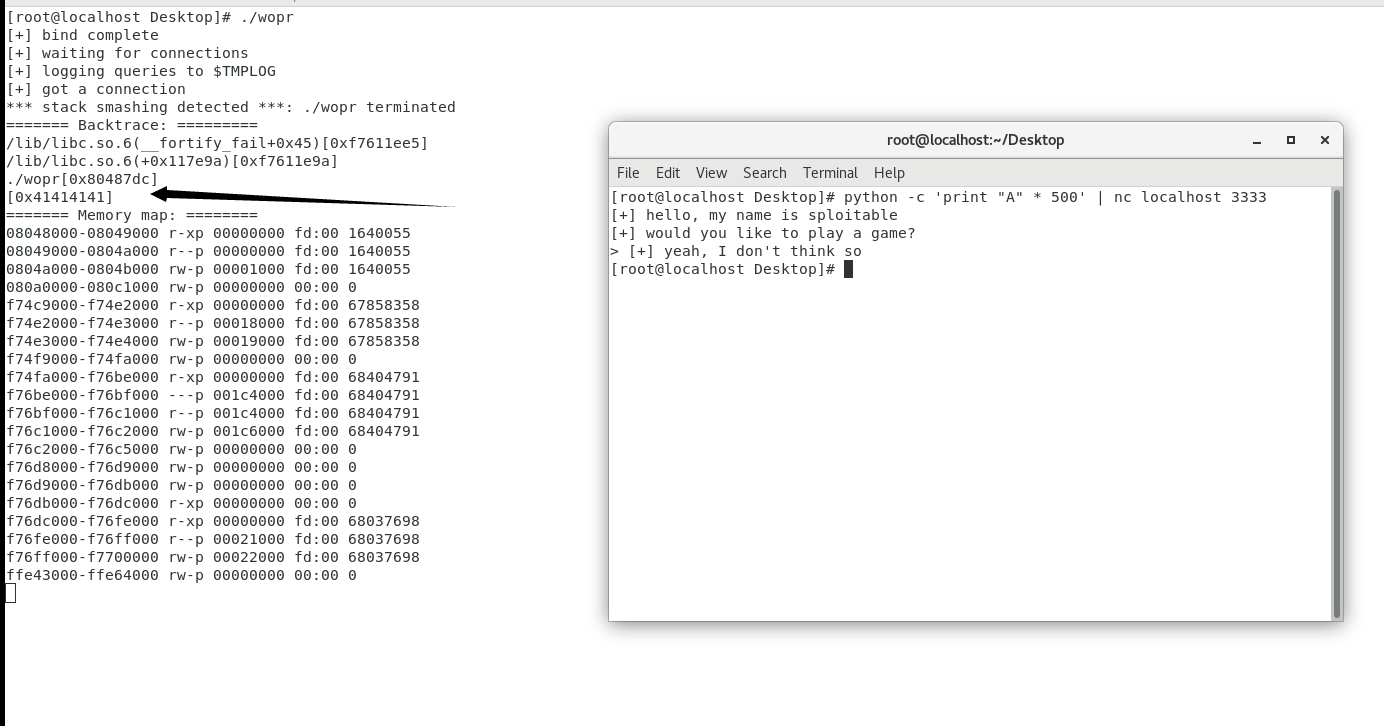Click memory map row 'f76db000-f76dc000'
This screenshot has width=1384, height=726.
(181, 503)
